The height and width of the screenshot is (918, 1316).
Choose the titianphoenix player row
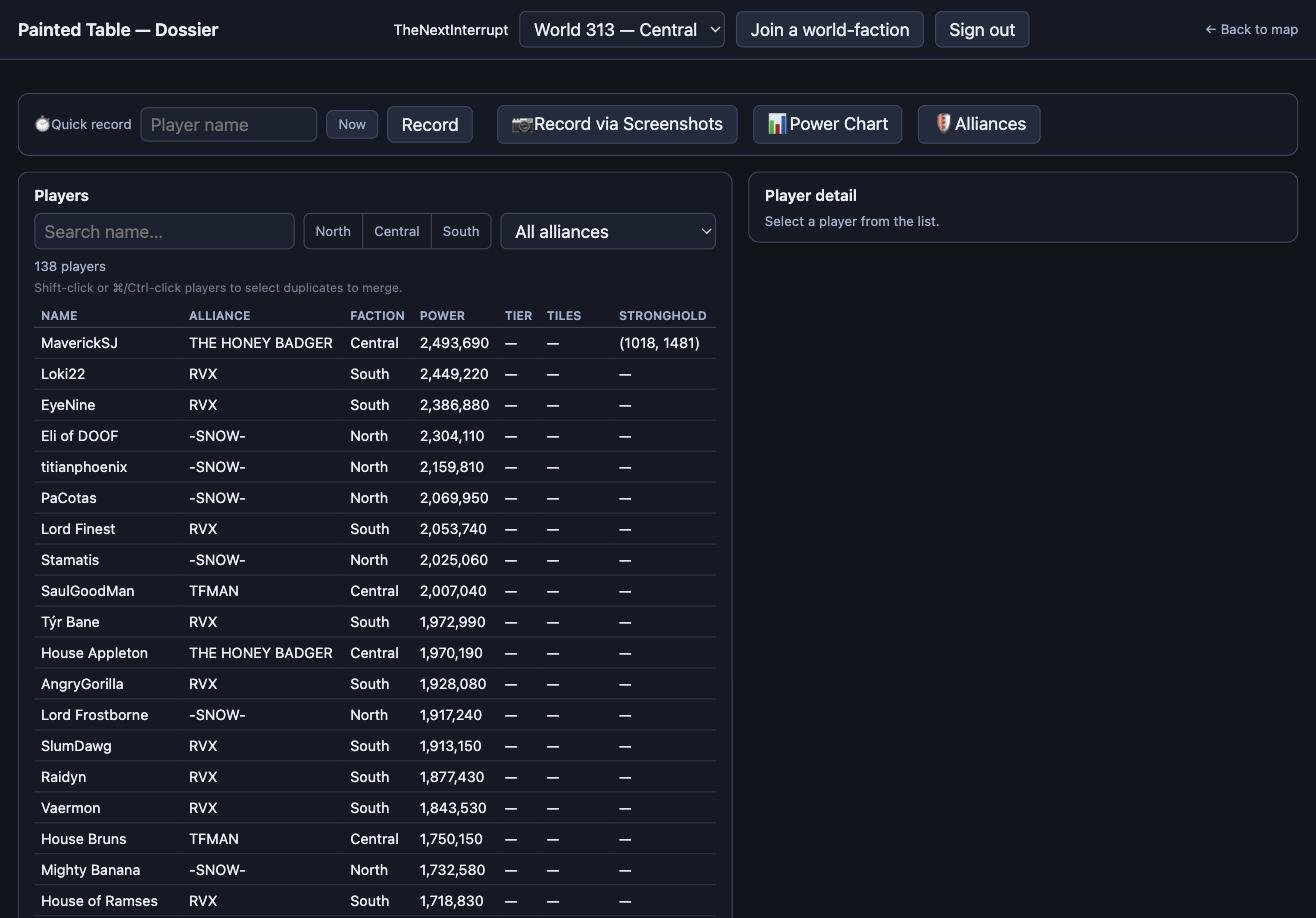(375, 467)
